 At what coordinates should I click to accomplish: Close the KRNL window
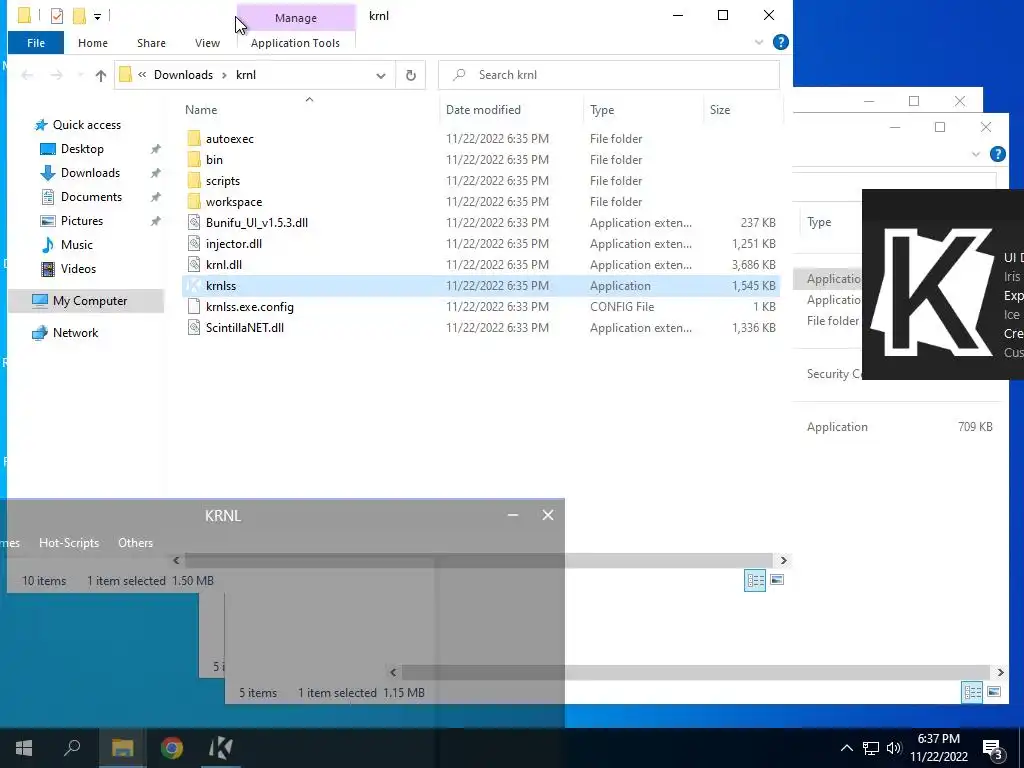548,515
